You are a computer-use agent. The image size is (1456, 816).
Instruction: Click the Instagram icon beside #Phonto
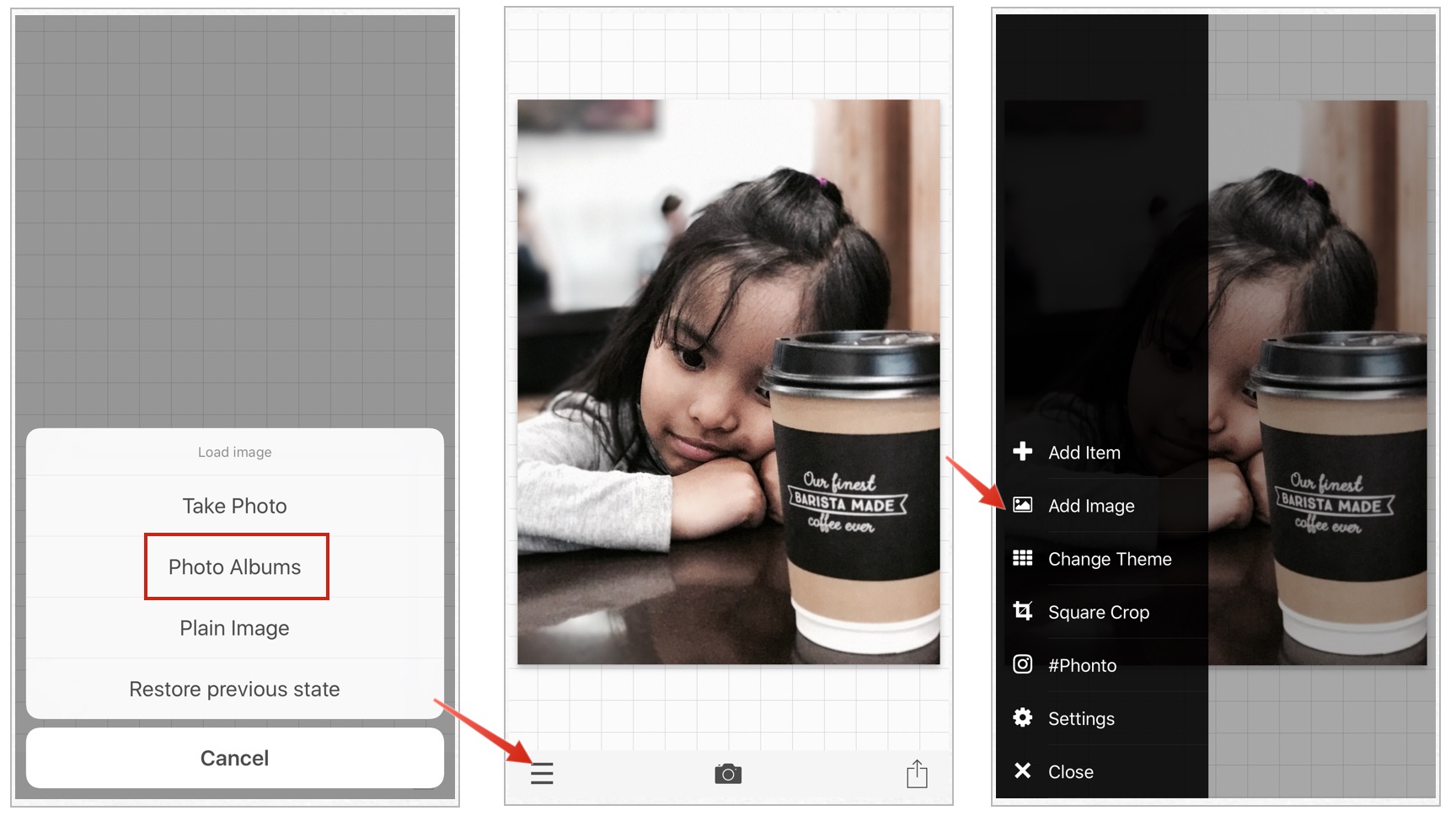click(1022, 664)
